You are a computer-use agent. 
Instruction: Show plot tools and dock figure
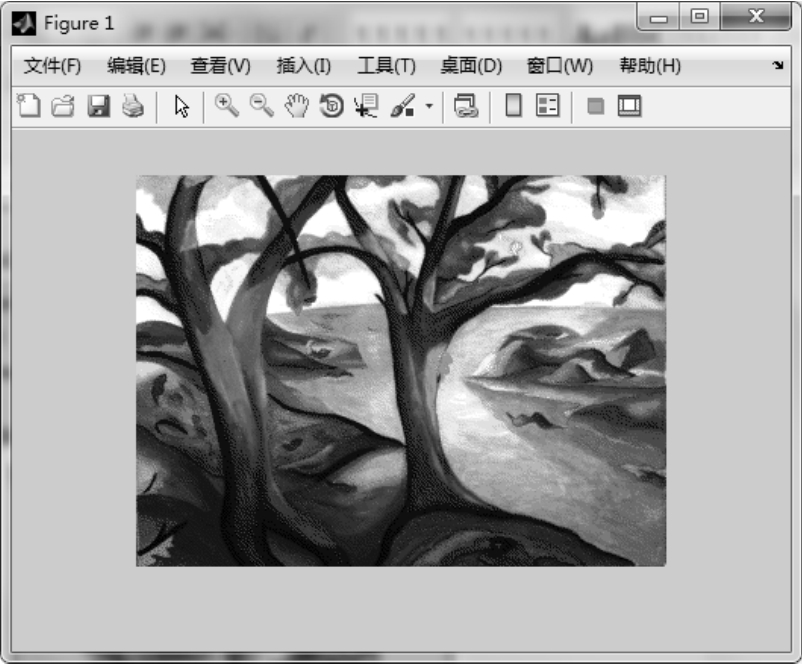pyautogui.click(x=629, y=106)
